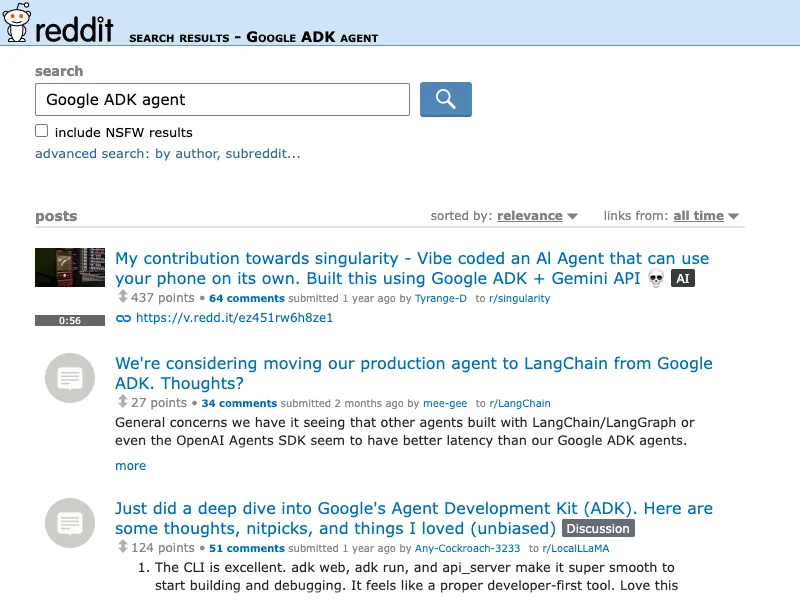Click 'General concerns we have it seeing' text
Image resolution: width=800 pixels, height=600 pixels.
pyautogui.click(x=405, y=432)
